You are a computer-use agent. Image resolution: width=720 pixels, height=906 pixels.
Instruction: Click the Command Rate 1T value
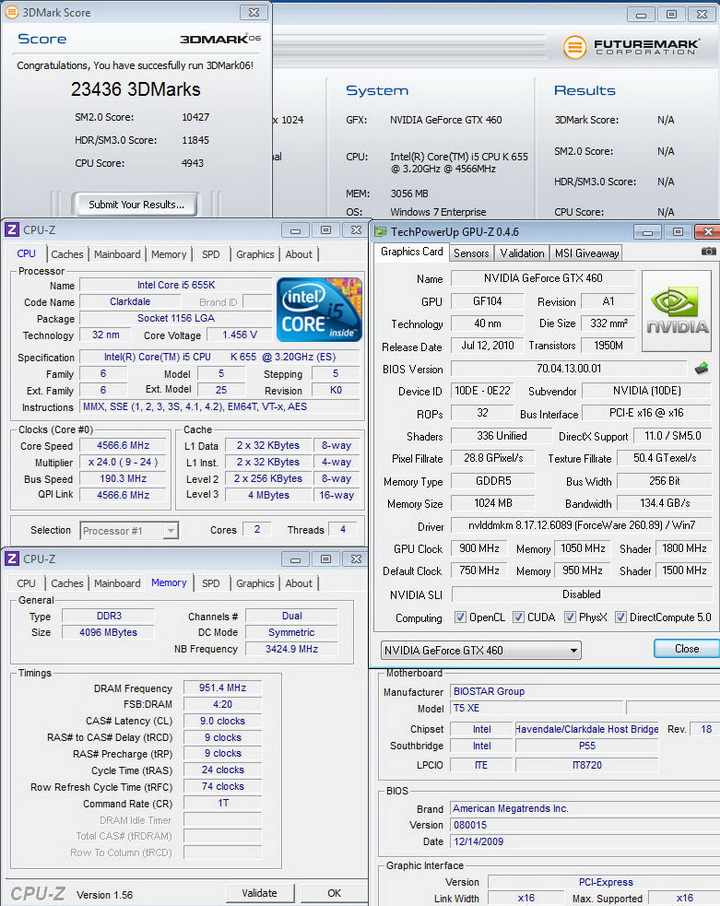point(222,803)
